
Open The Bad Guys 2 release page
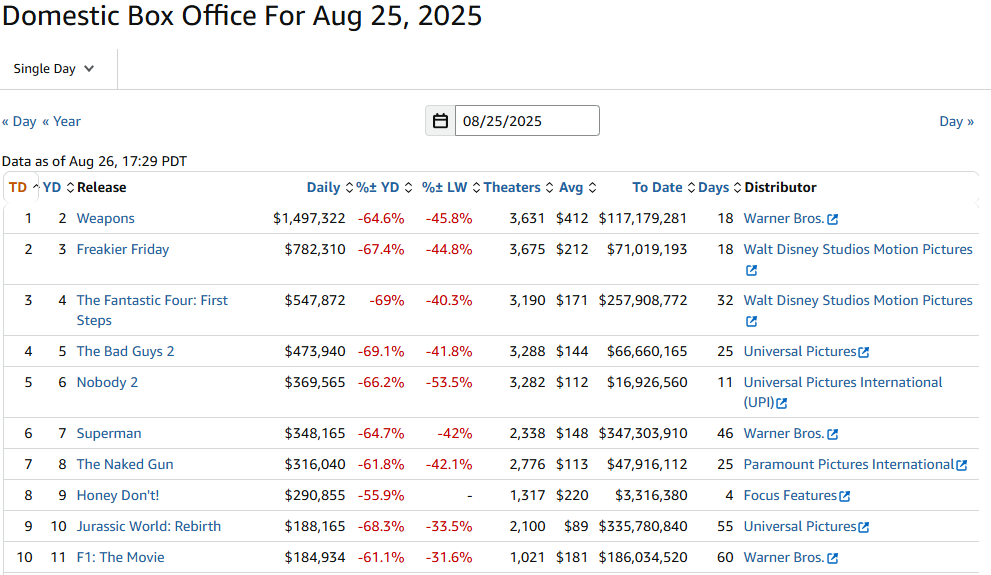(125, 351)
